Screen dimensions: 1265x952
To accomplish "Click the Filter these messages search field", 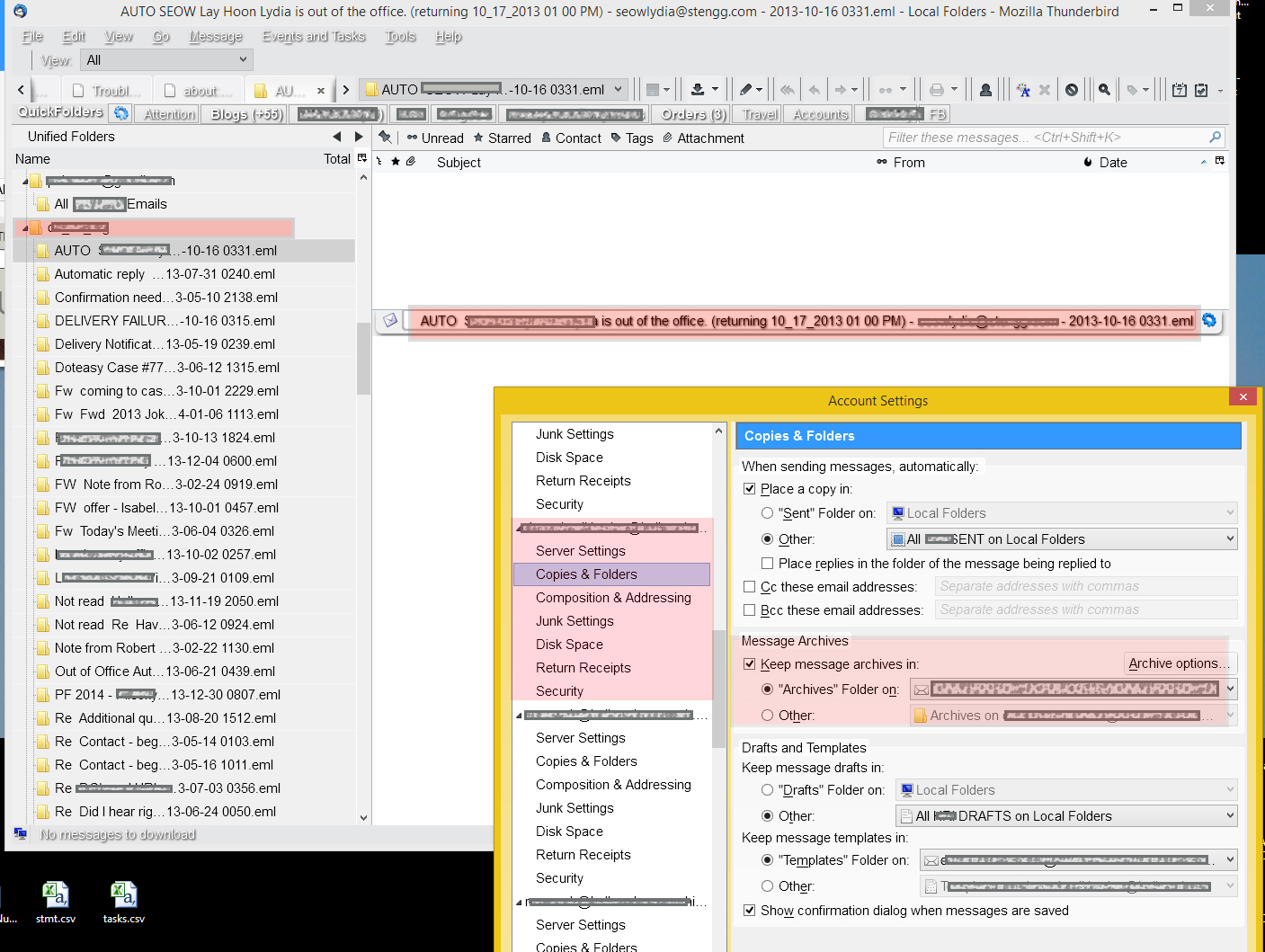I will click(1045, 138).
